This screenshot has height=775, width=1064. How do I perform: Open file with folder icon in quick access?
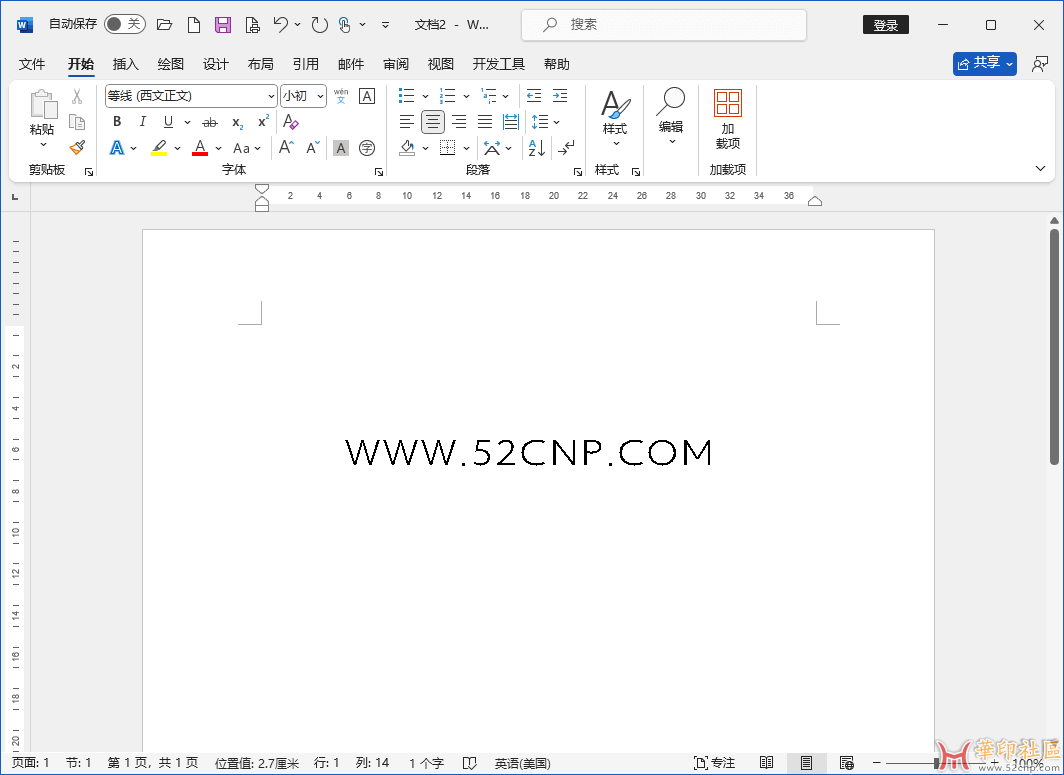pos(164,25)
